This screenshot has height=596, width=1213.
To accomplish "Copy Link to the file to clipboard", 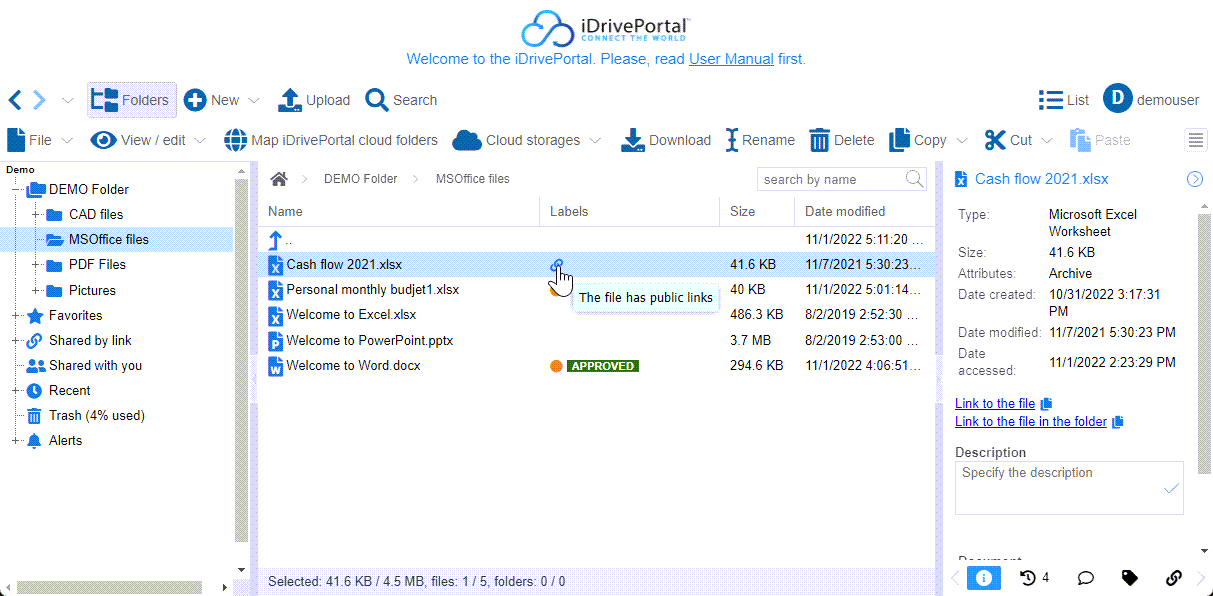I will (x=1047, y=404).
